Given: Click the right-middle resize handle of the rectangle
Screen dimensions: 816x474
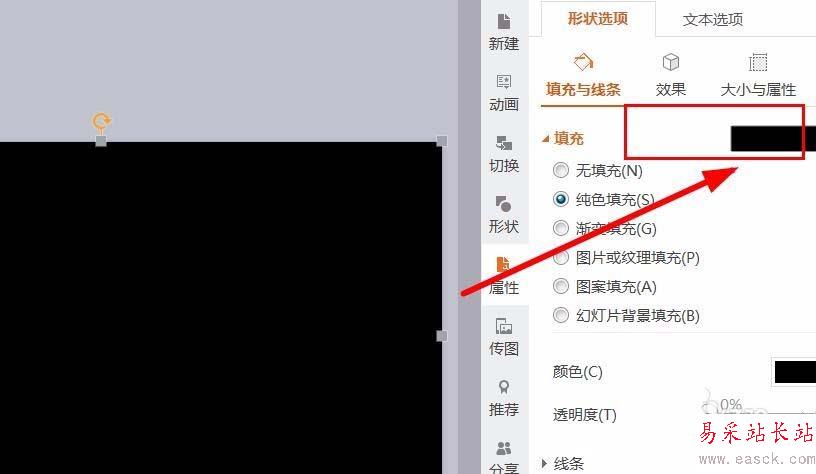Looking at the screenshot, I should point(441,336).
